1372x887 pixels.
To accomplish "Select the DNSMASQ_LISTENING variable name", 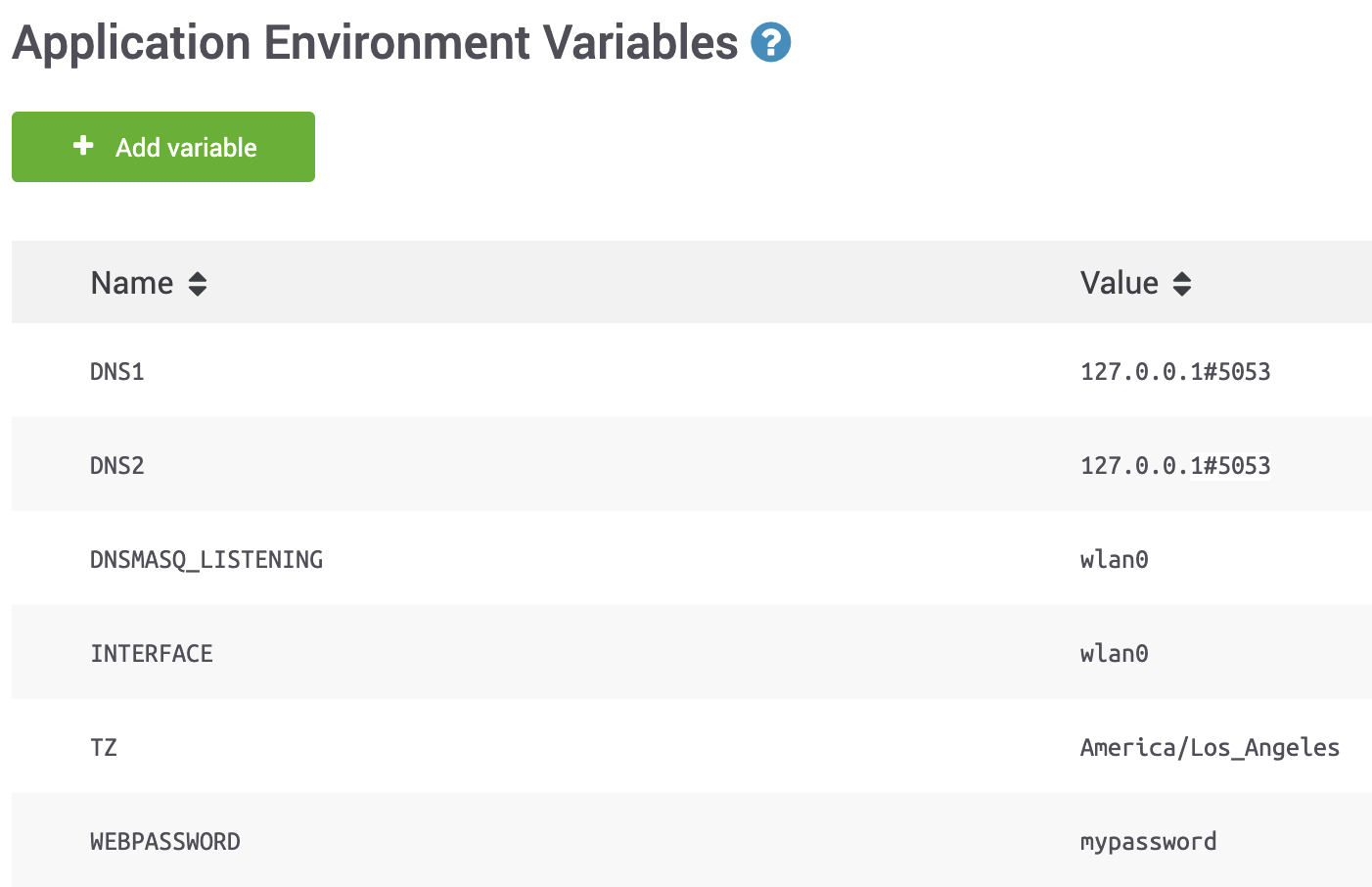I will tap(206, 560).
